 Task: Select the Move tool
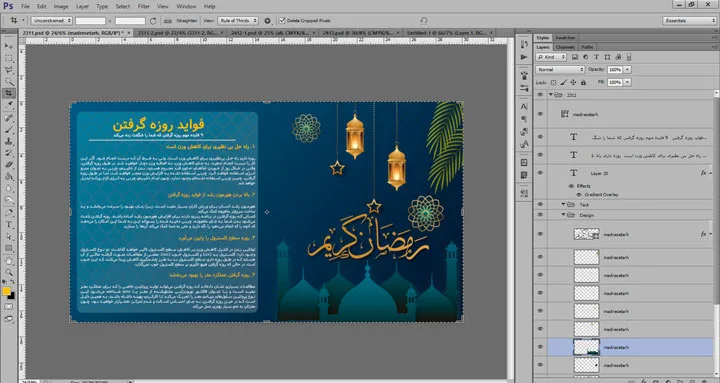[x=9, y=46]
